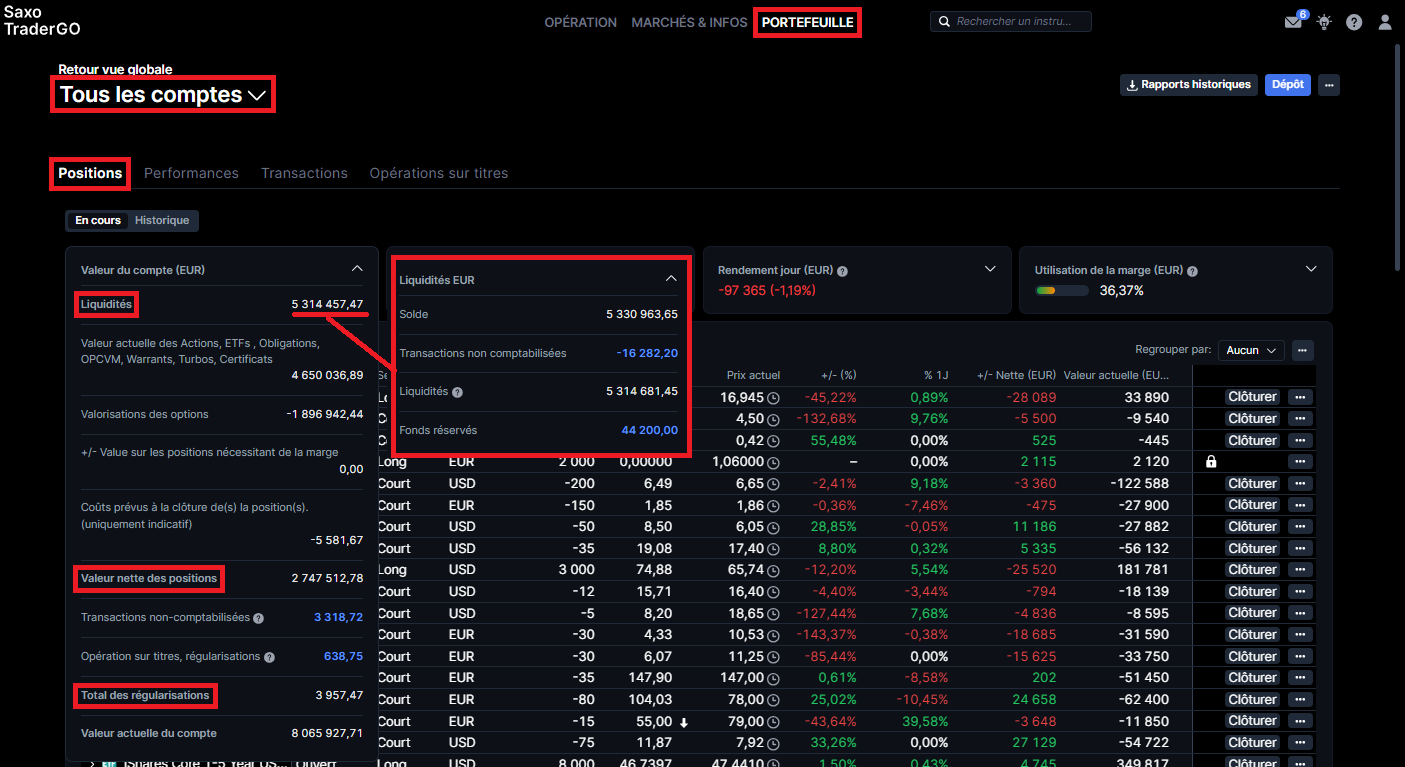The width and height of the screenshot is (1405, 767).
Task: Click the clock icon next to price 65,74
Action: 773,570
